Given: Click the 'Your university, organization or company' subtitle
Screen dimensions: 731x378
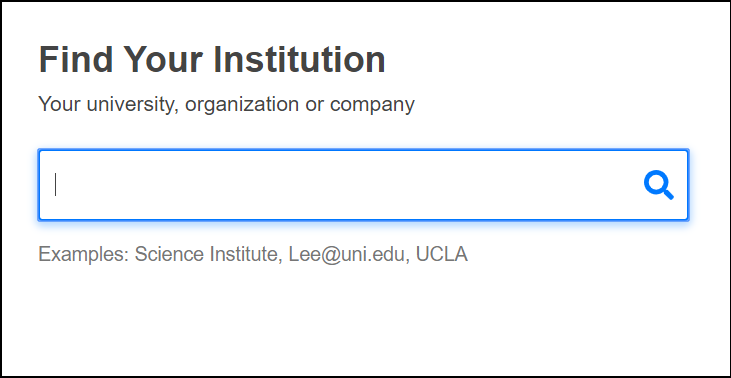Looking at the screenshot, I should (x=226, y=104).
